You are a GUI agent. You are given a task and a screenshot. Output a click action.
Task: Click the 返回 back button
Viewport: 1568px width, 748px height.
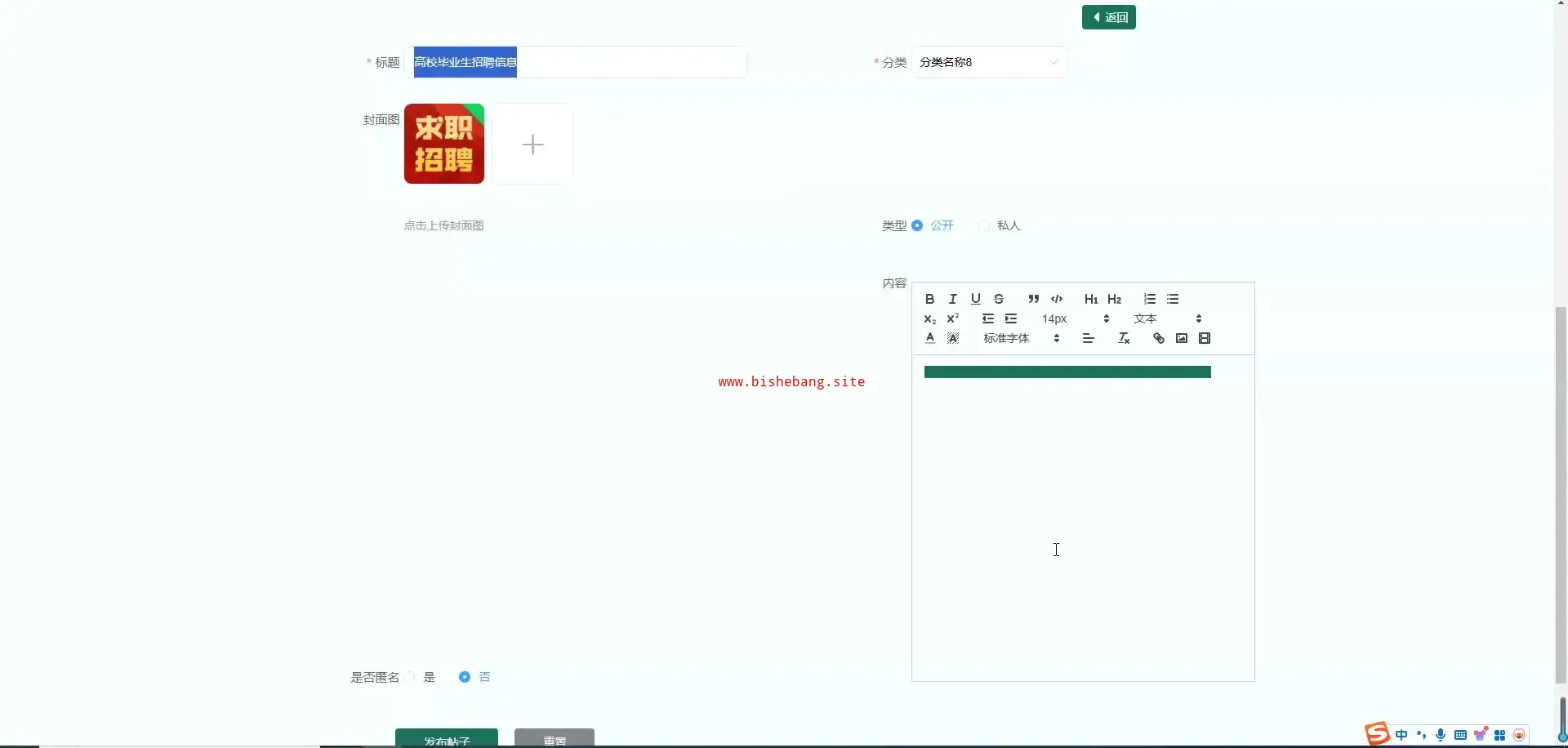(x=1108, y=17)
